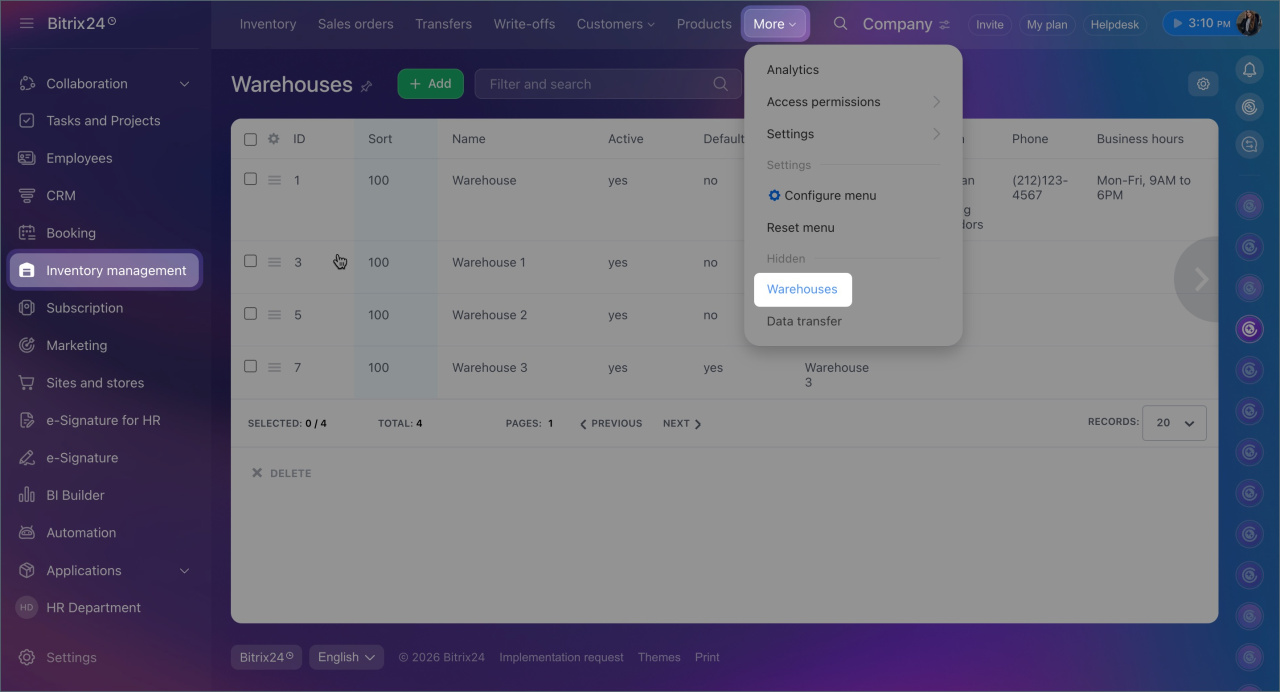Click the pin icon next to Warehouses title
This screenshot has width=1280, height=692.
366,86
